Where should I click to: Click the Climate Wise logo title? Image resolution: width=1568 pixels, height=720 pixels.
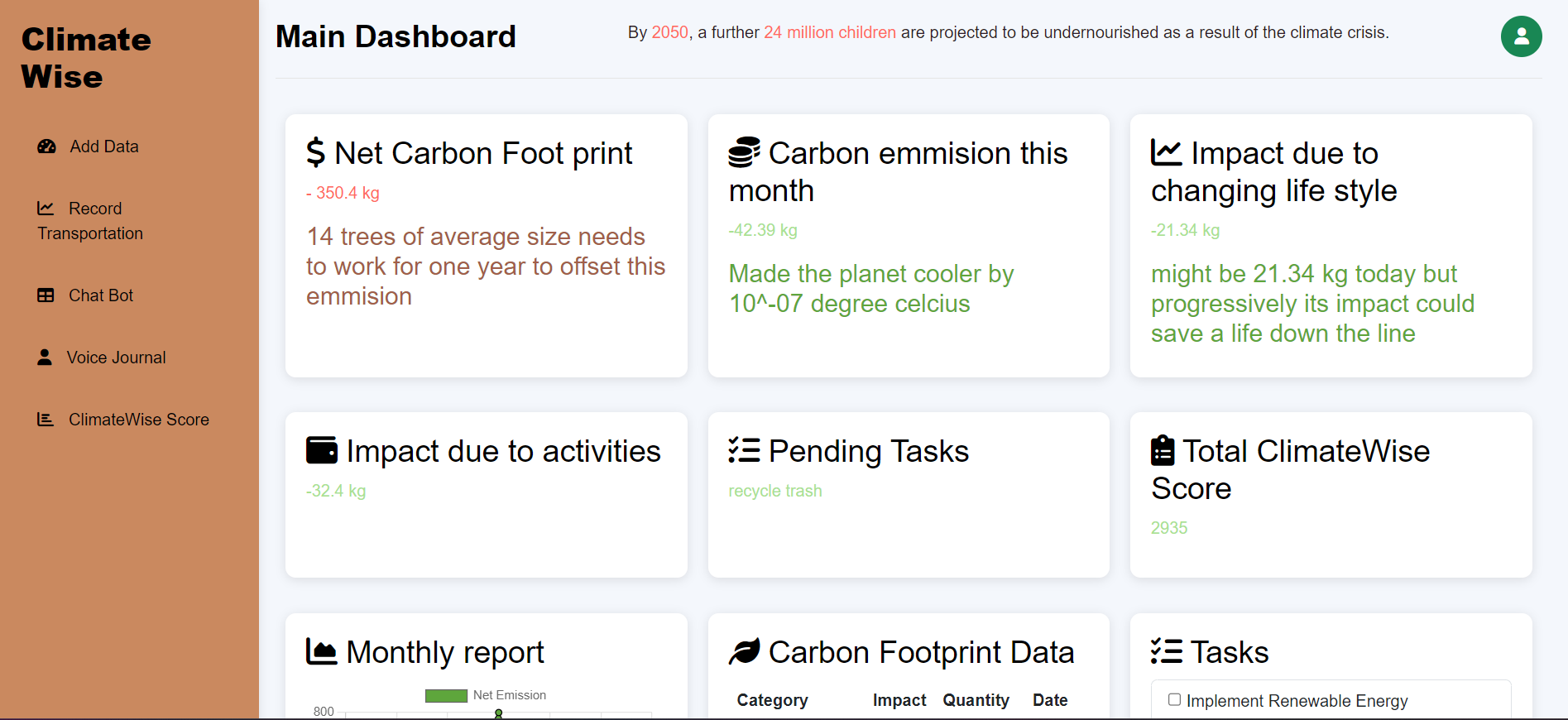(x=86, y=58)
